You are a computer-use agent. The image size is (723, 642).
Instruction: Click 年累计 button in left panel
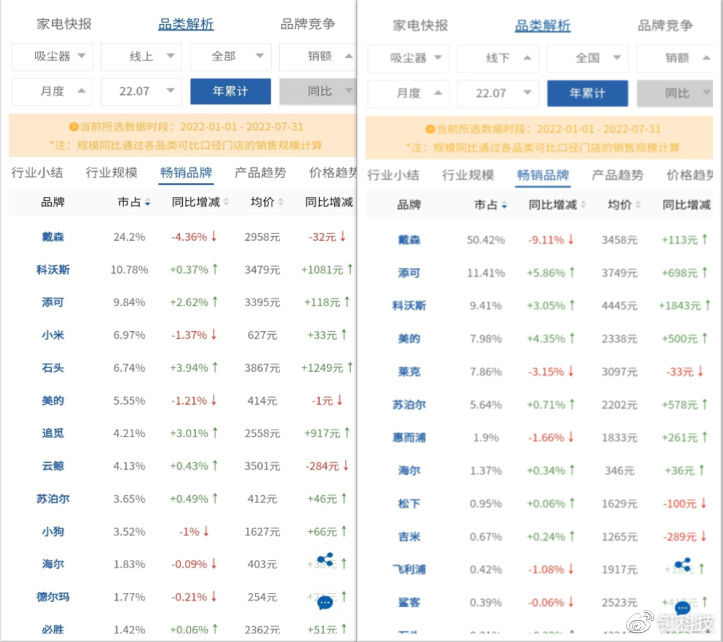231,91
